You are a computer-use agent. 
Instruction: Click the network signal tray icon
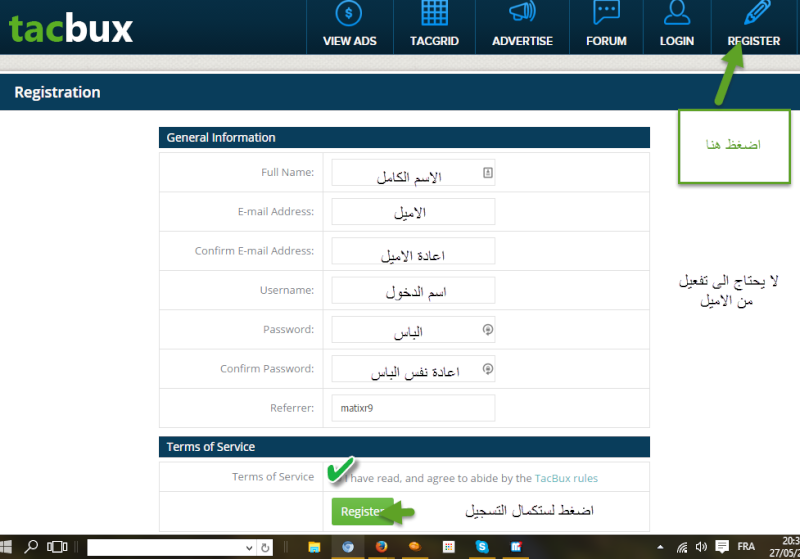coord(682,548)
